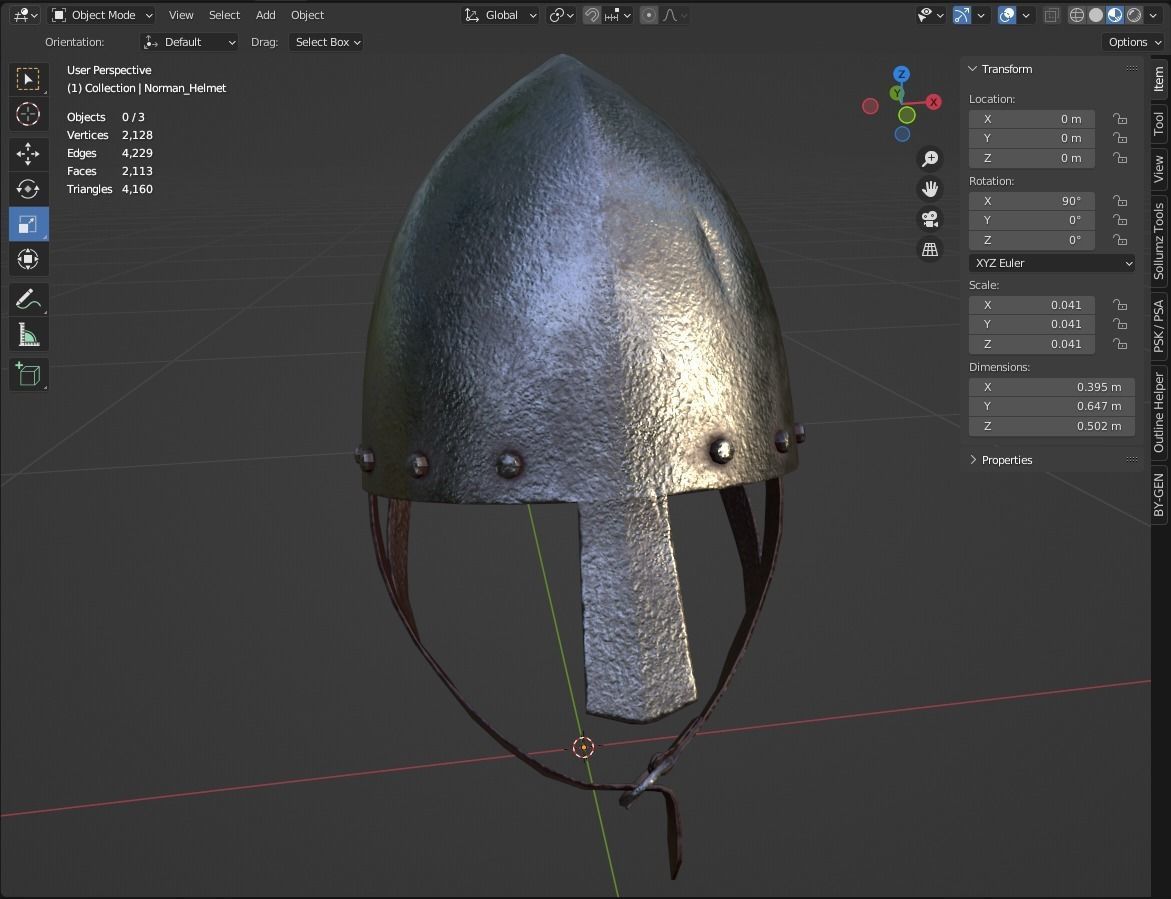Viewport: 1171px width, 899px height.
Task: Open Global transform orientation dropdown
Action: (500, 15)
